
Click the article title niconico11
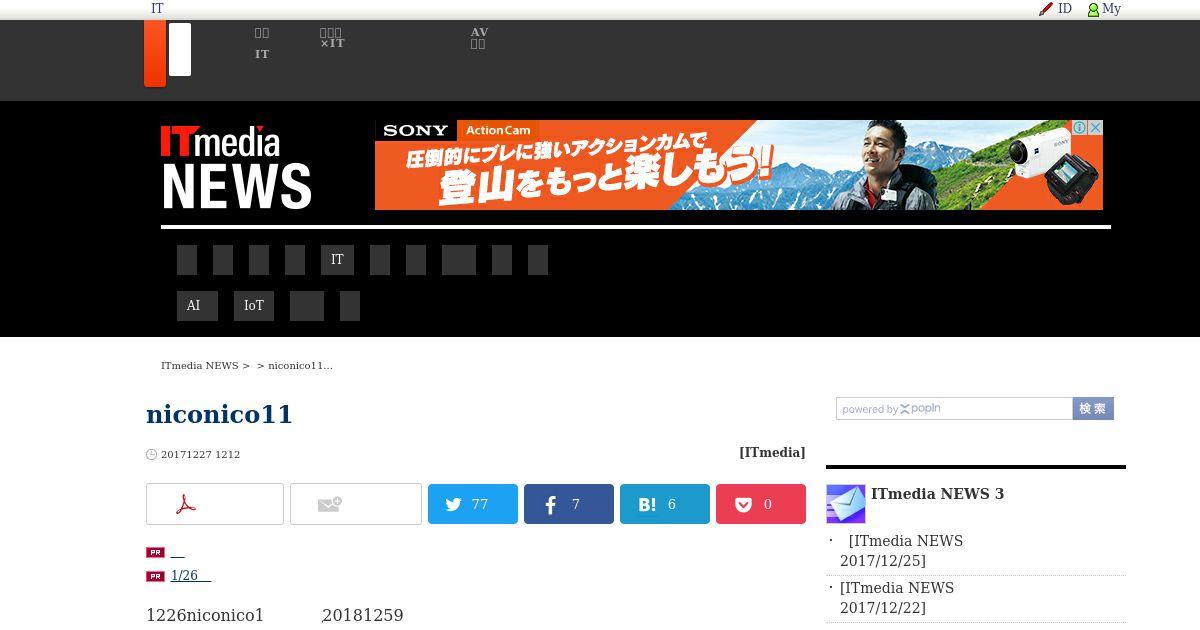(x=219, y=414)
